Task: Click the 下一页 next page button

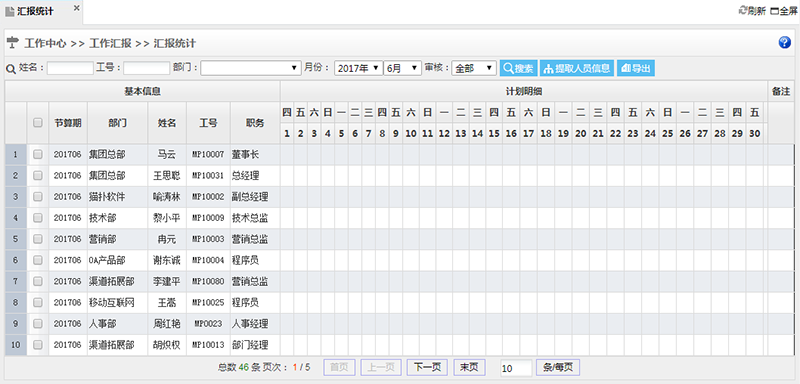Action: click(427, 367)
